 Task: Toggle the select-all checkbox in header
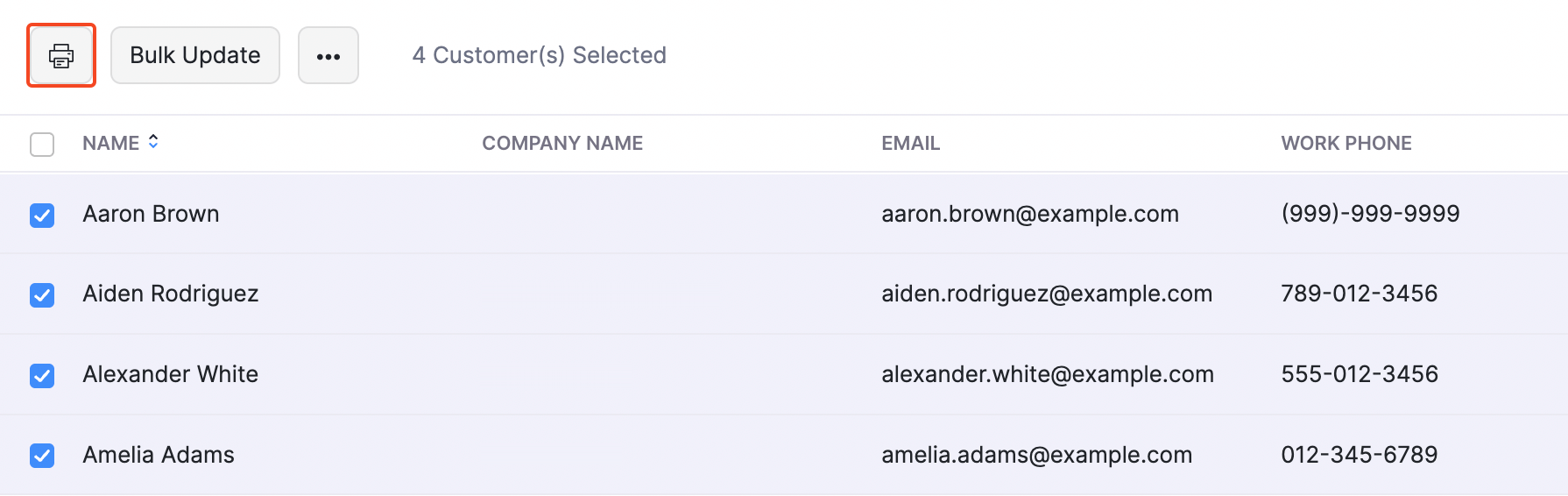tap(42, 144)
